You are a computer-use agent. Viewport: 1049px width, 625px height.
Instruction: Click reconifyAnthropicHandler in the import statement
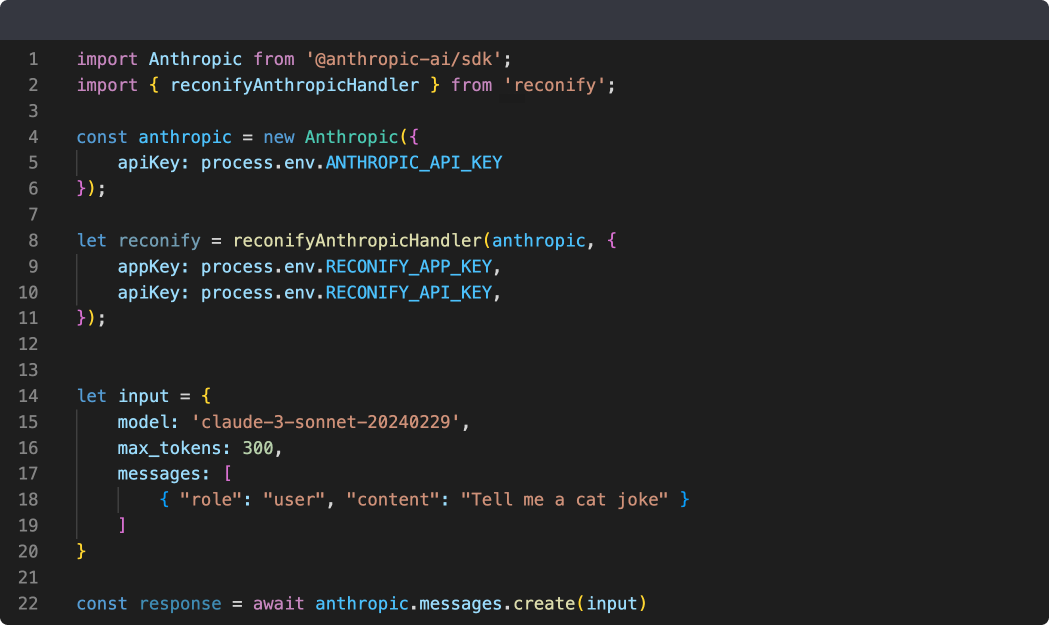(x=294, y=85)
